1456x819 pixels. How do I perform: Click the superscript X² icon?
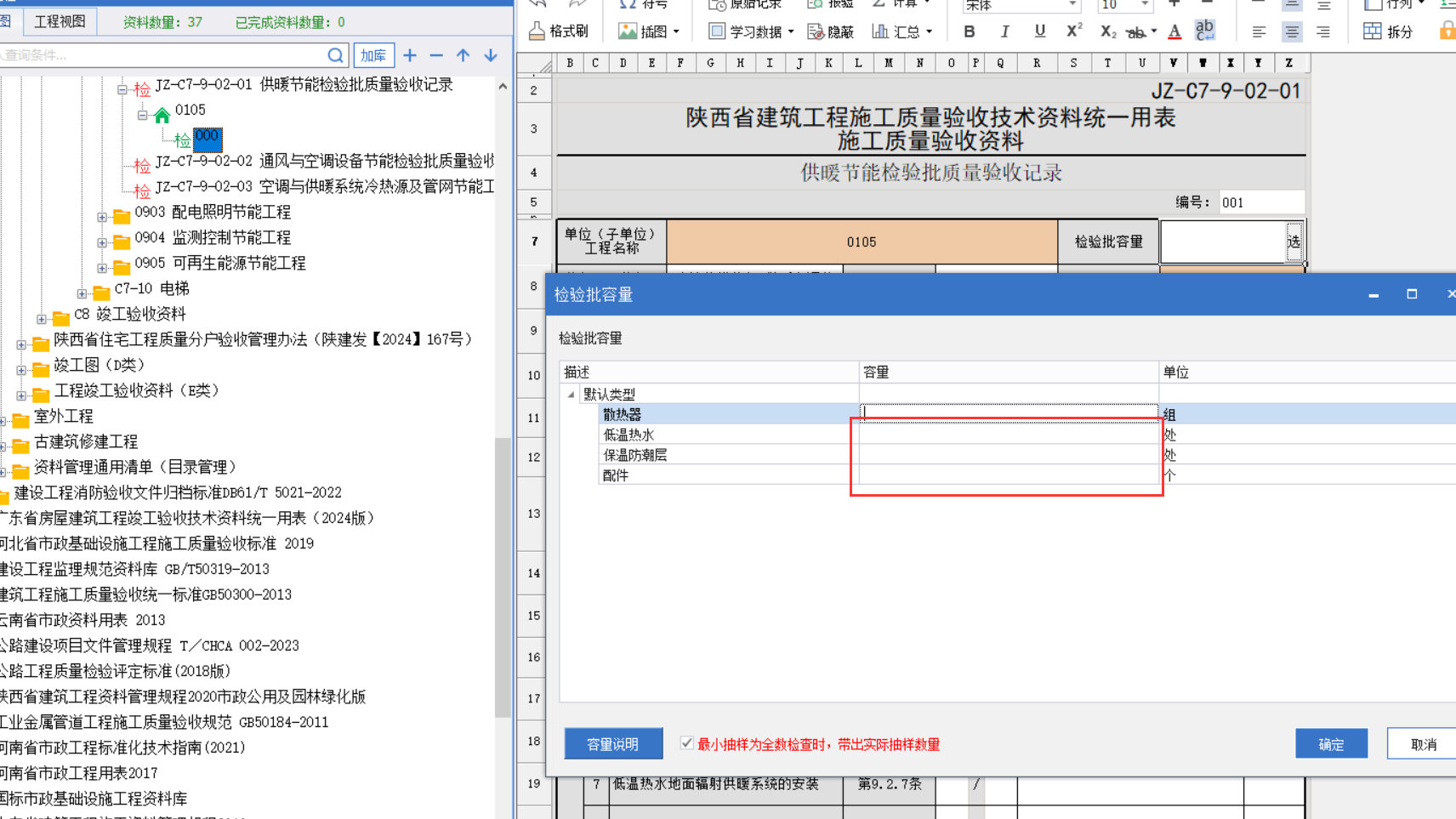(x=1073, y=32)
